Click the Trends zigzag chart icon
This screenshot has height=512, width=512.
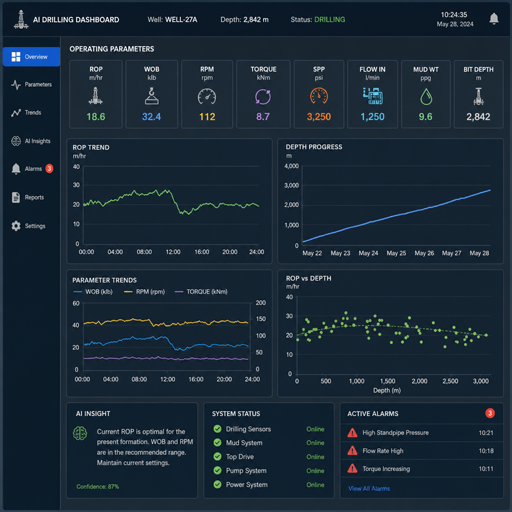click(x=16, y=113)
